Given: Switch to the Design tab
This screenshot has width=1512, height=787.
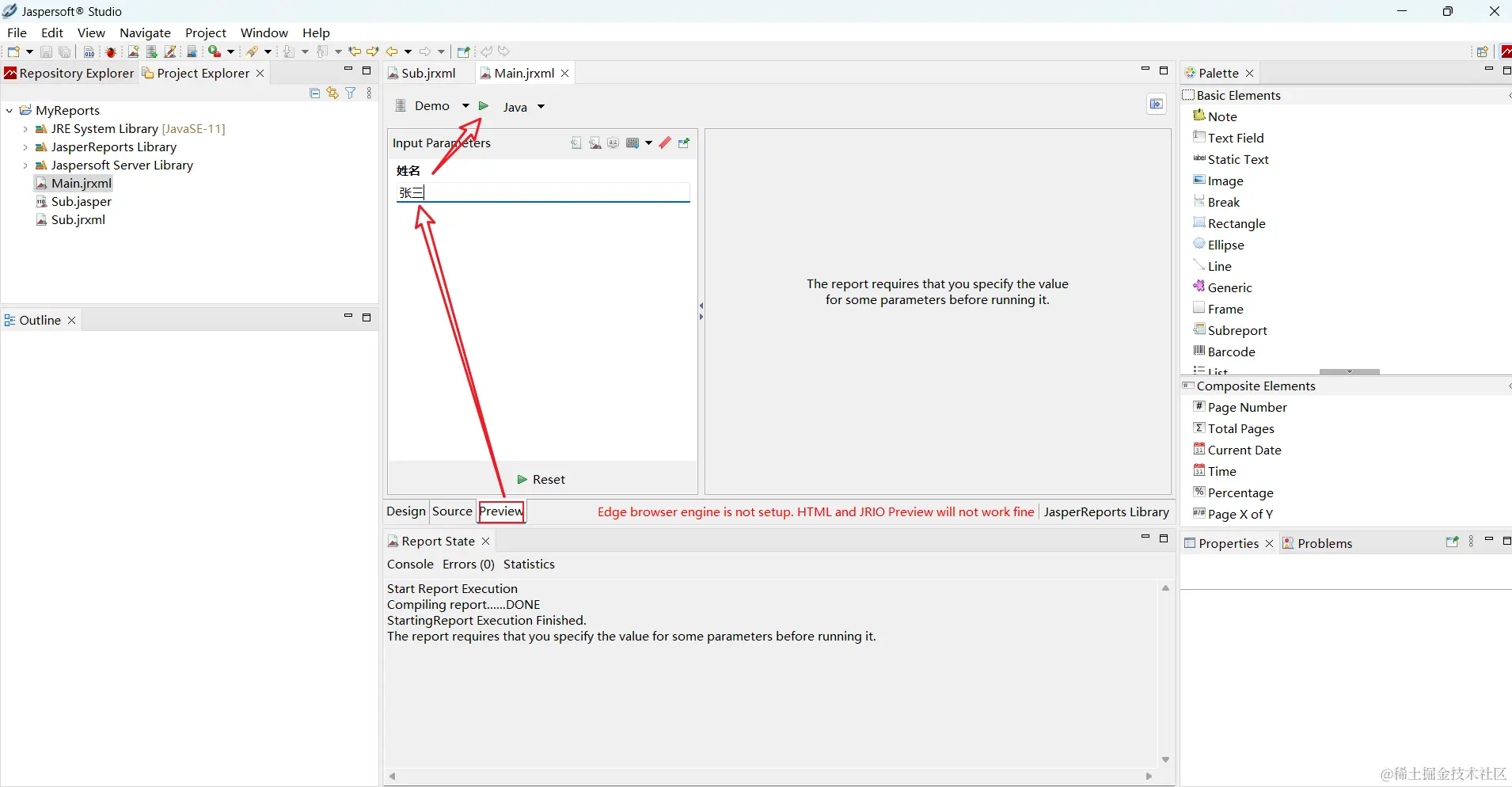Looking at the screenshot, I should point(406,511).
